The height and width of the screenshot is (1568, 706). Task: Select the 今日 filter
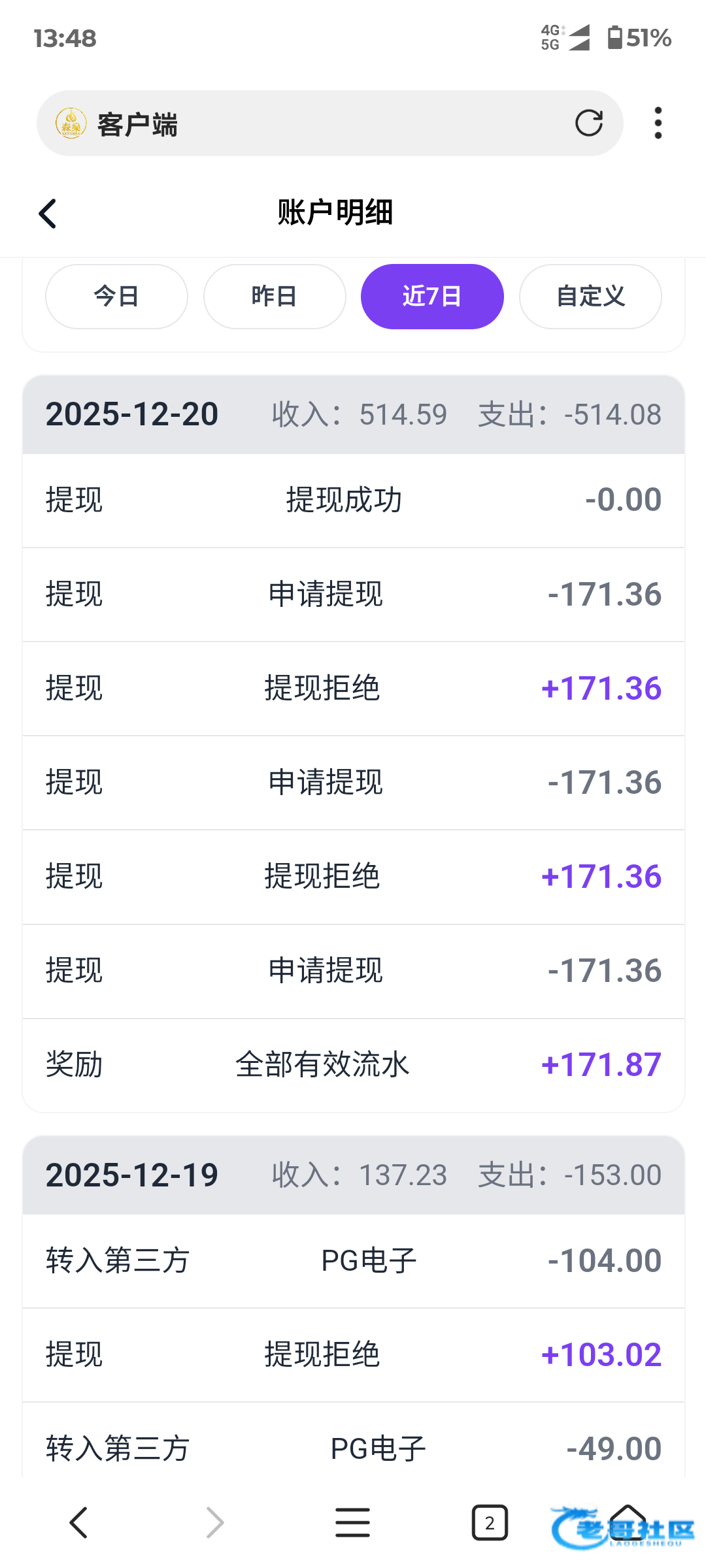(x=116, y=297)
